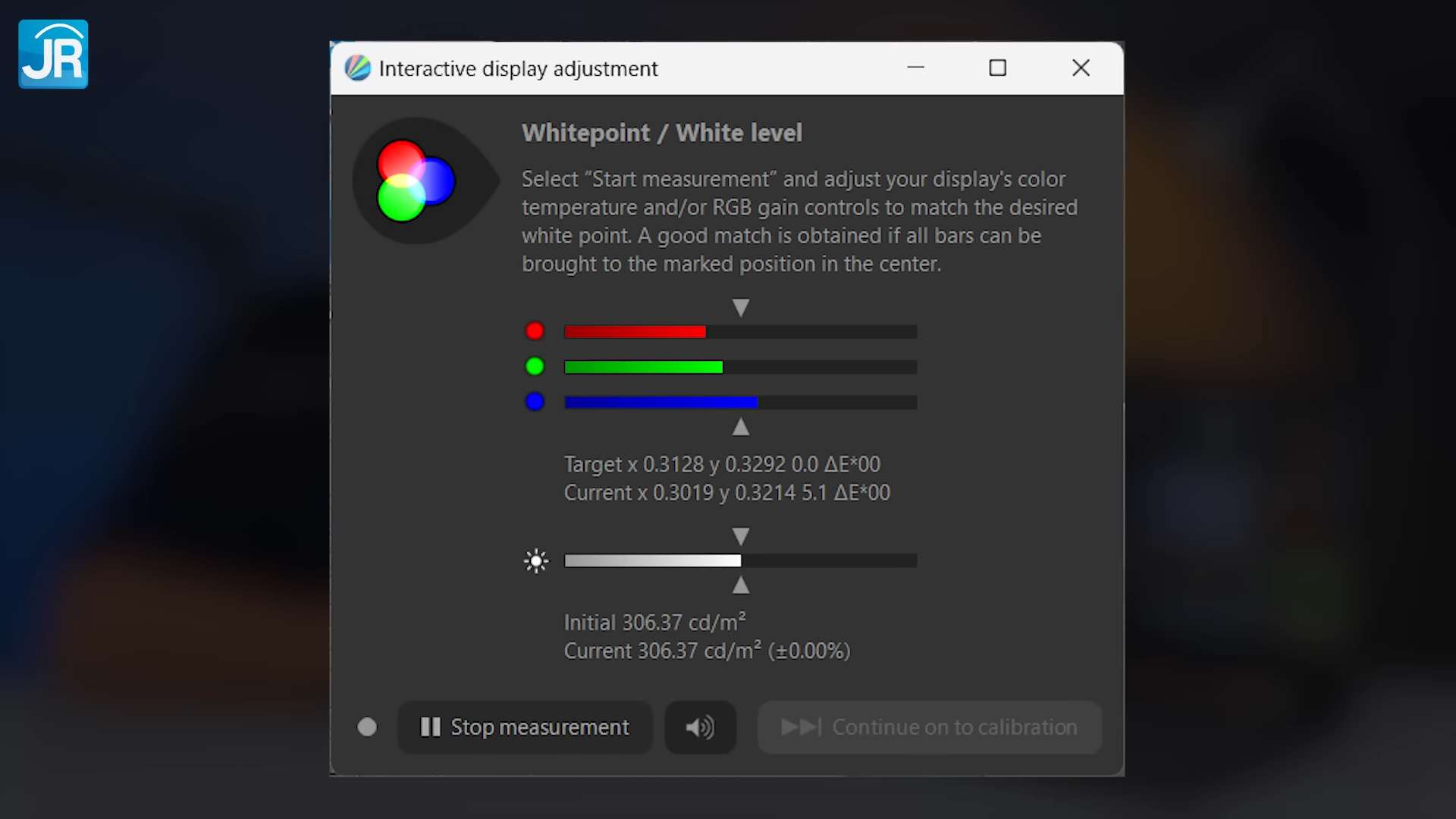Close the Interactive display adjustment window
The width and height of the screenshot is (1456, 819).
pyautogui.click(x=1081, y=68)
